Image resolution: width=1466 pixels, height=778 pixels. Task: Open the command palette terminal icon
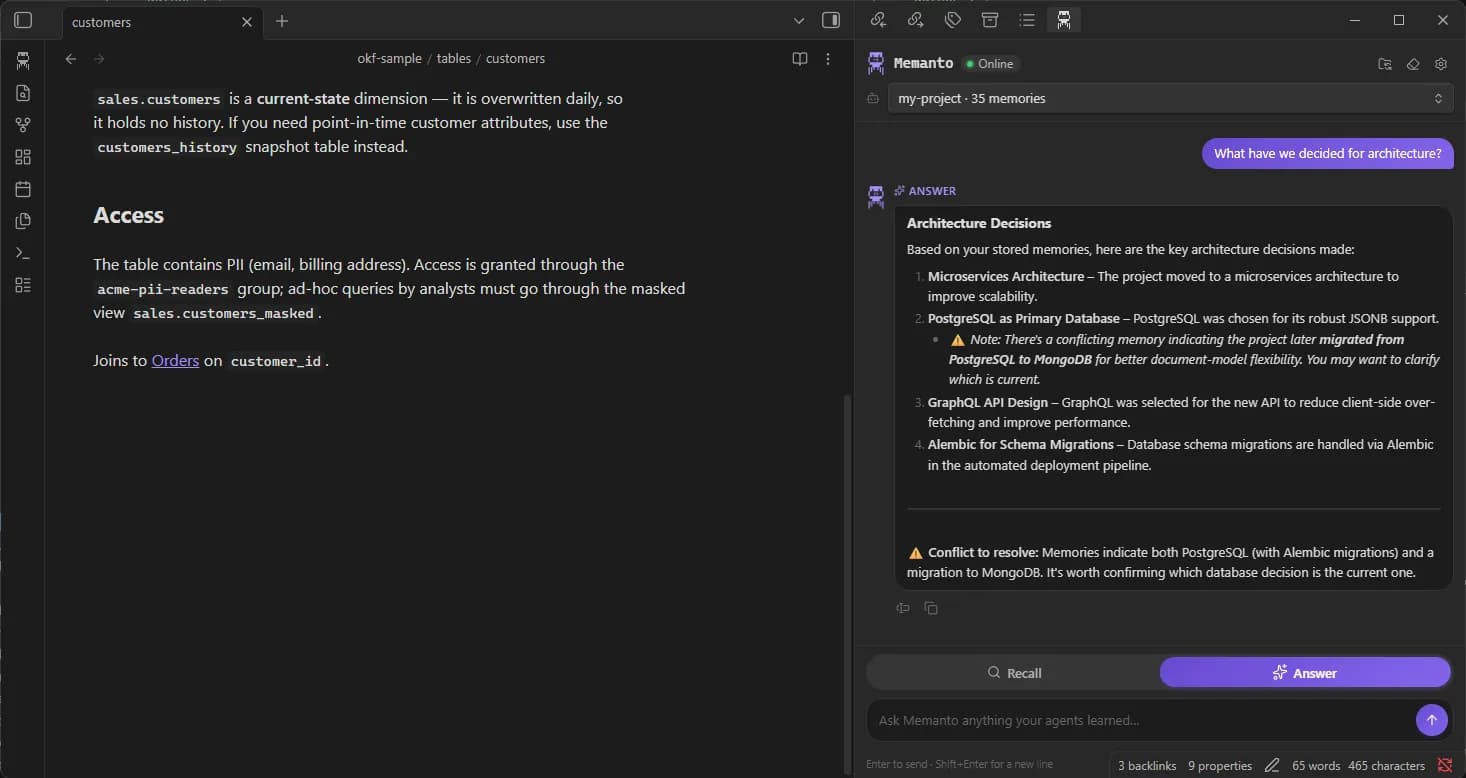(23, 253)
